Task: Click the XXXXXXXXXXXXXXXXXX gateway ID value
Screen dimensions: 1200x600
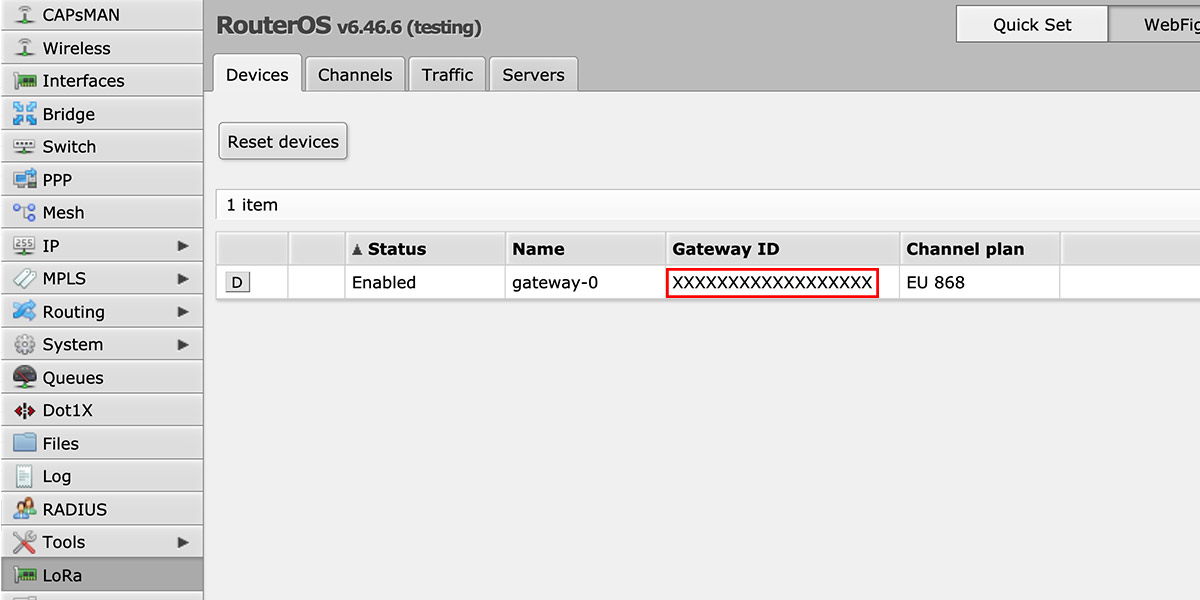Action: click(772, 283)
